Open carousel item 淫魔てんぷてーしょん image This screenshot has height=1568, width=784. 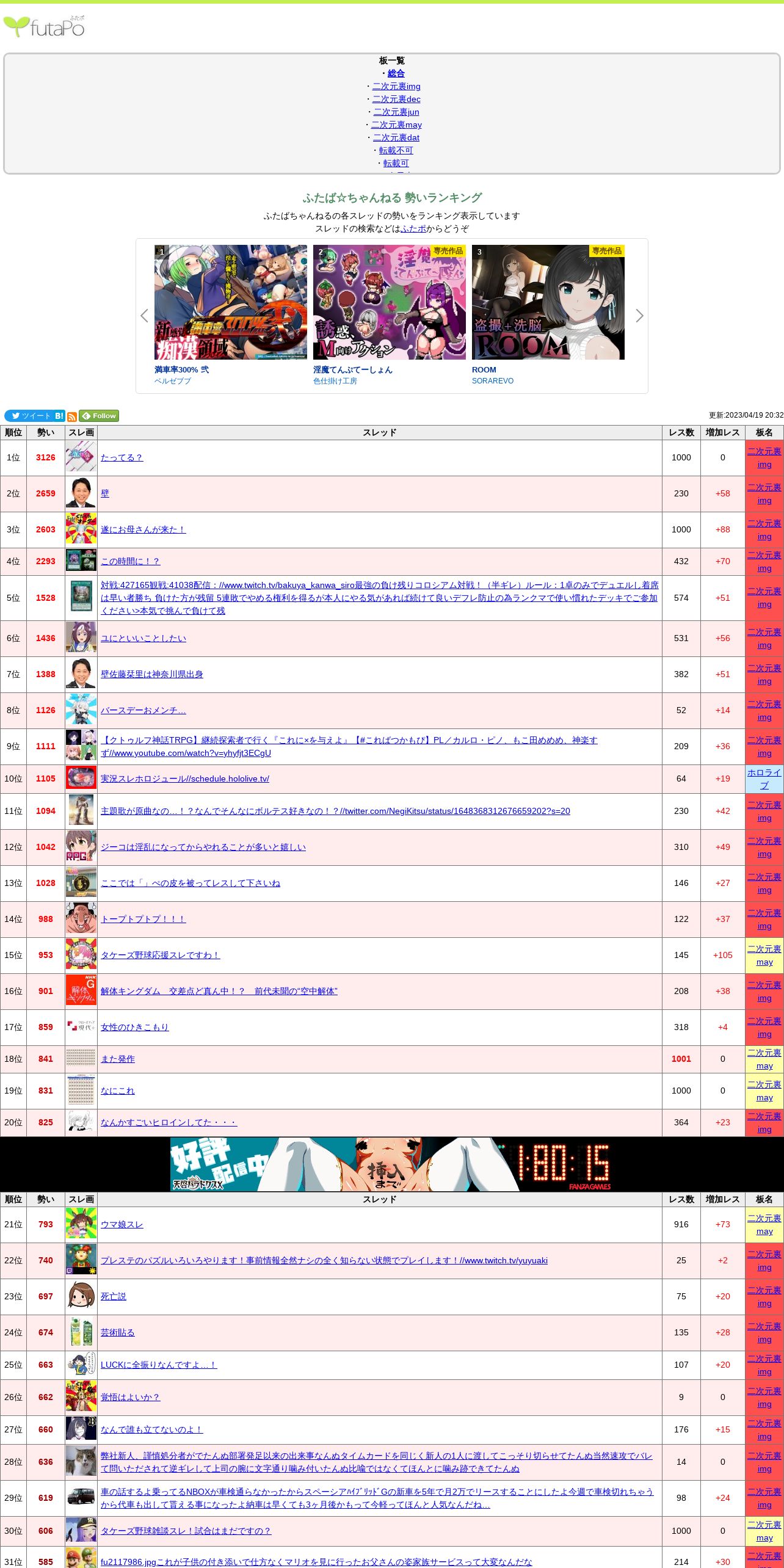(390, 302)
